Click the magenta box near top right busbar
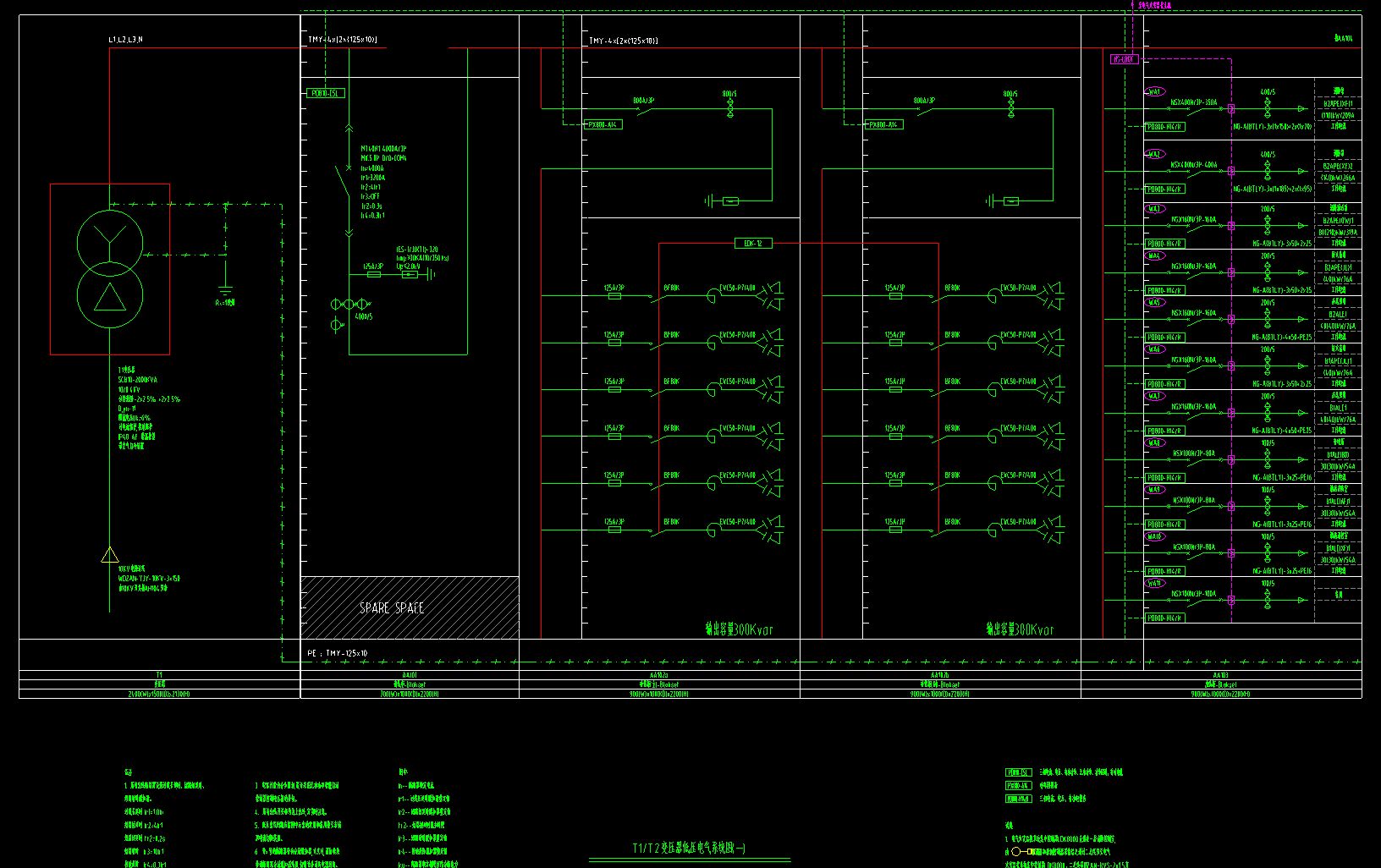The height and width of the screenshot is (868, 1381). pyautogui.click(x=1124, y=59)
